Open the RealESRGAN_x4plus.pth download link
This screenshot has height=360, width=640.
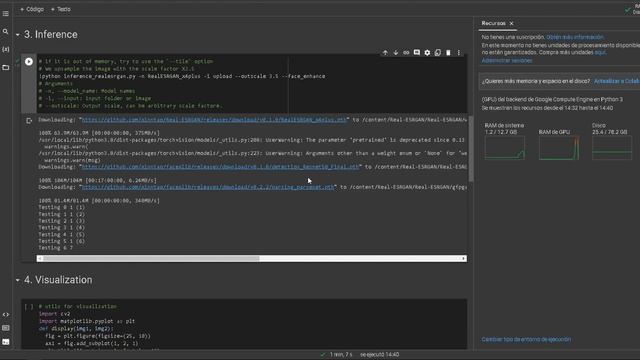coord(214,120)
